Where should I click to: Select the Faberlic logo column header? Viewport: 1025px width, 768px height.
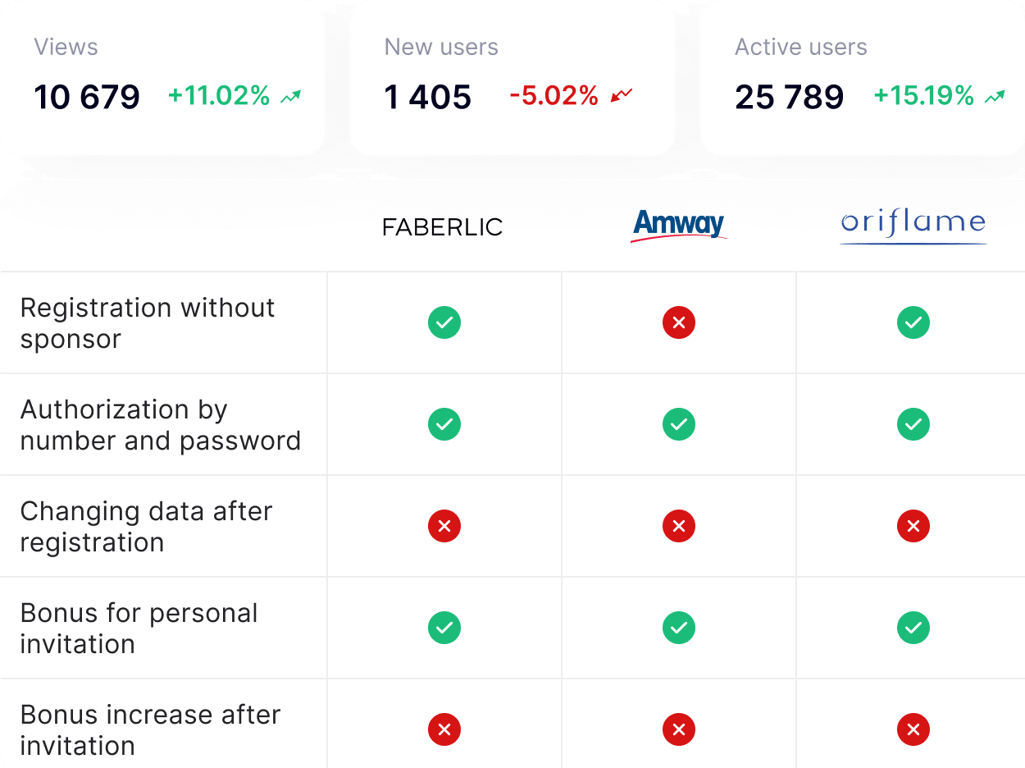[442, 227]
